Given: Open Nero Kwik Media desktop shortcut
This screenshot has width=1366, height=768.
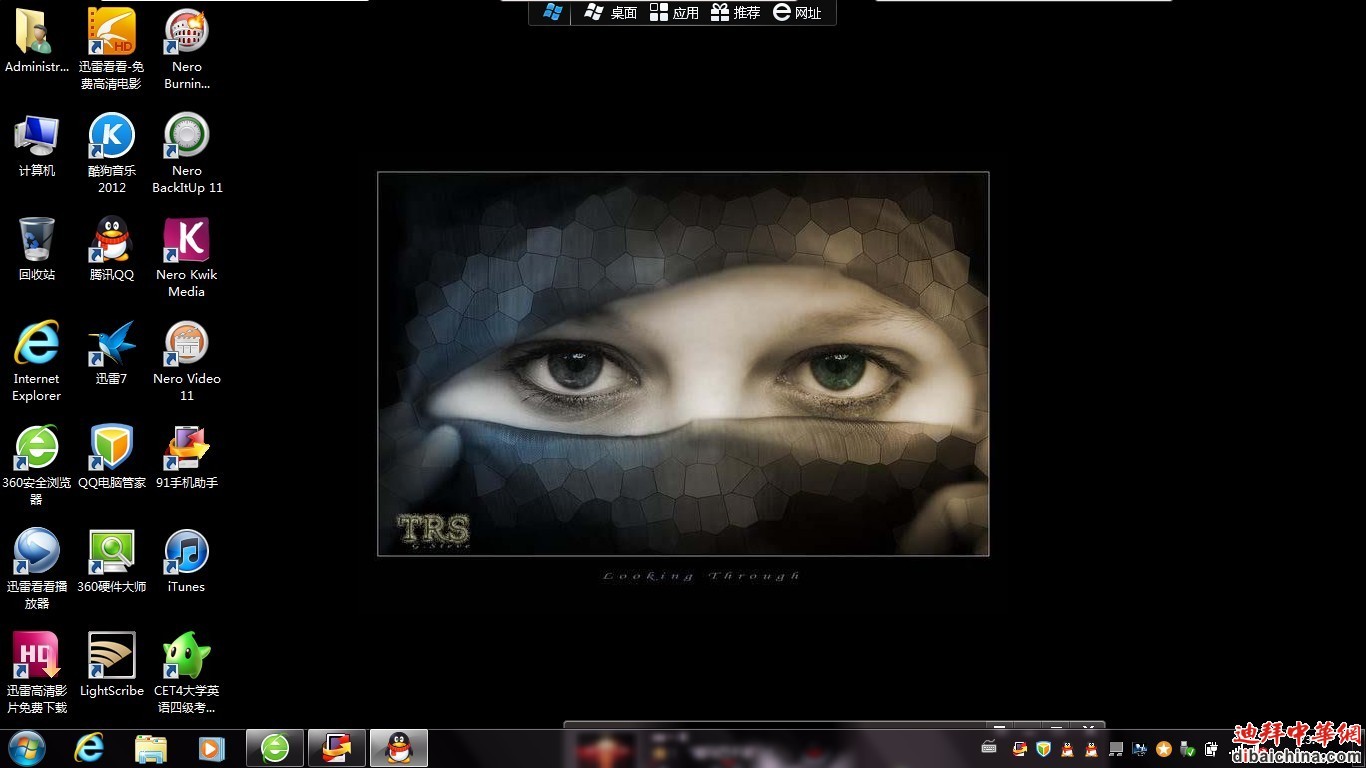Looking at the screenshot, I should click(186, 257).
